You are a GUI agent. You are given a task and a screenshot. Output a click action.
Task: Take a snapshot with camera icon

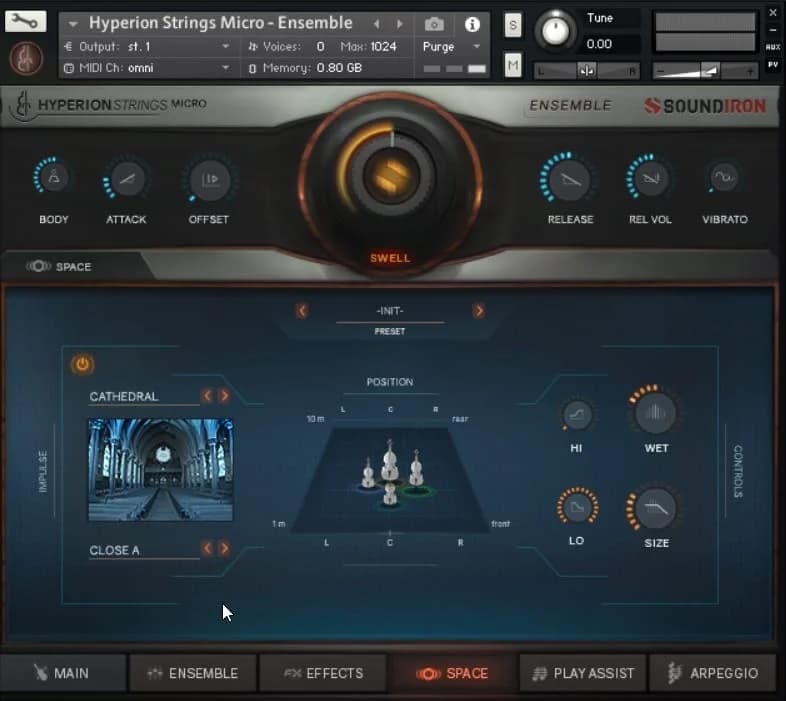(x=434, y=24)
